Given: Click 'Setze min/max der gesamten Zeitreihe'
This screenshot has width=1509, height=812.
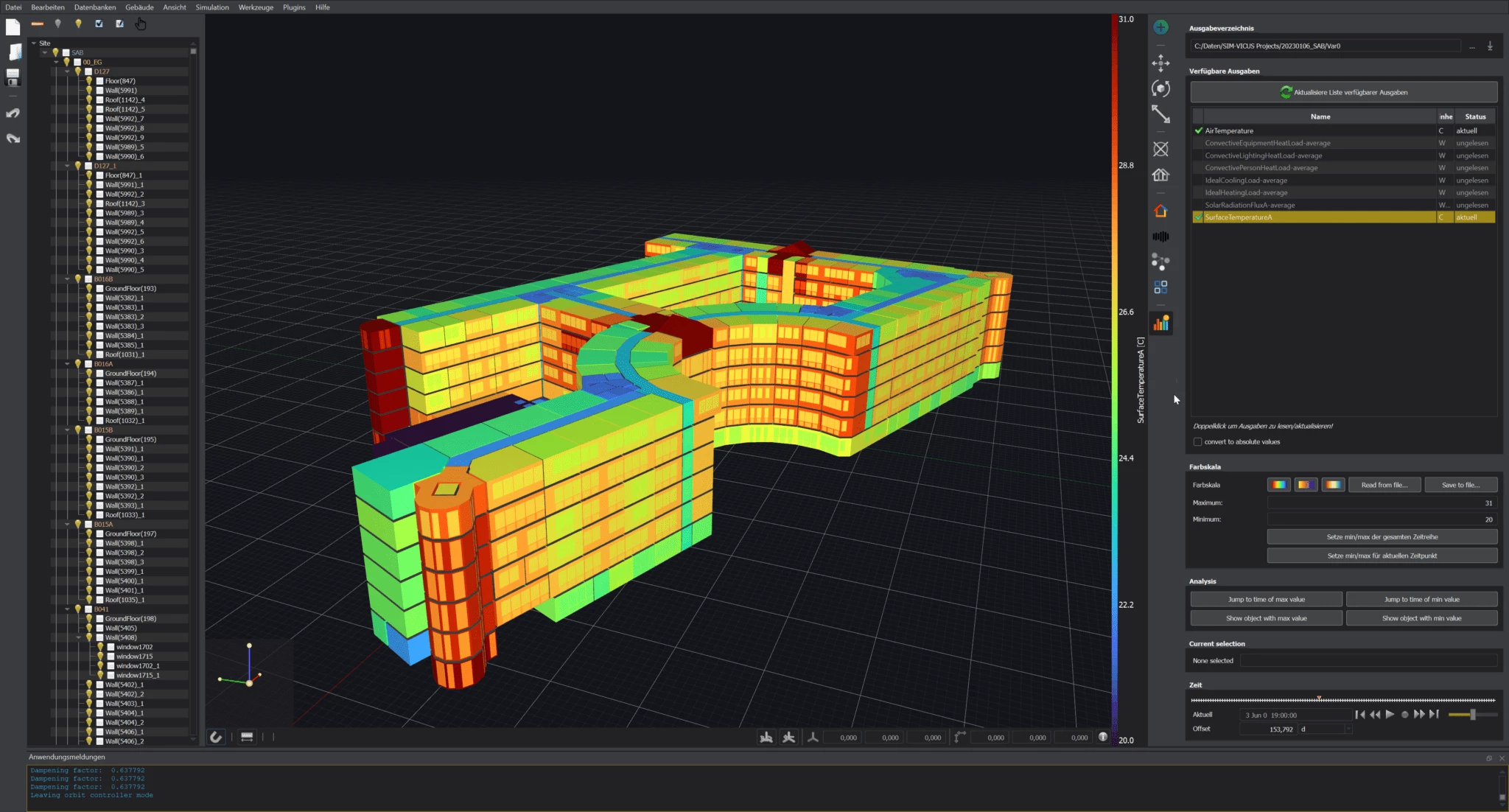Looking at the screenshot, I should pyautogui.click(x=1382, y=537).
